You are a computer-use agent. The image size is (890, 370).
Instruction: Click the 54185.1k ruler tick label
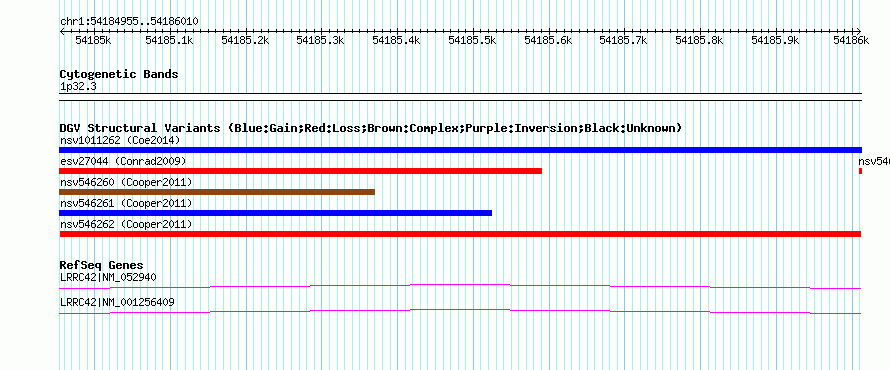point(169,40)
